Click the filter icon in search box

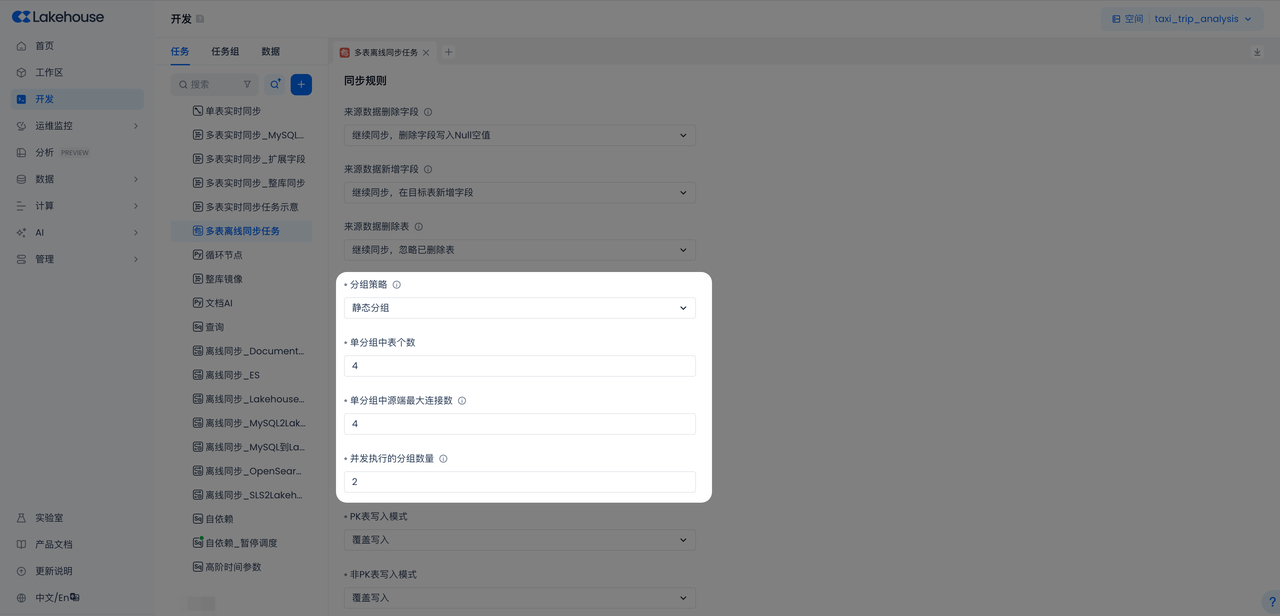pos(247,85)
